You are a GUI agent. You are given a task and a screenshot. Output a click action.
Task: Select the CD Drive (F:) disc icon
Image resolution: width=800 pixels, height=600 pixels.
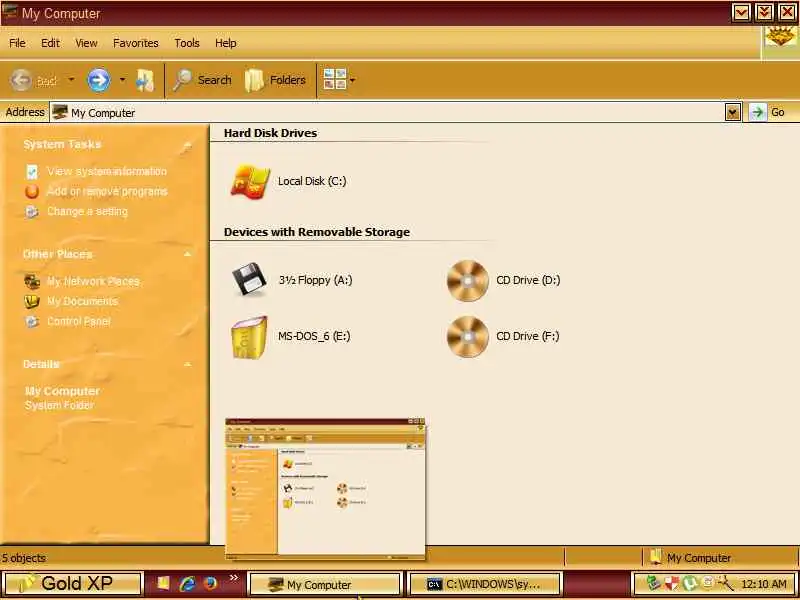tap(468, 336)
